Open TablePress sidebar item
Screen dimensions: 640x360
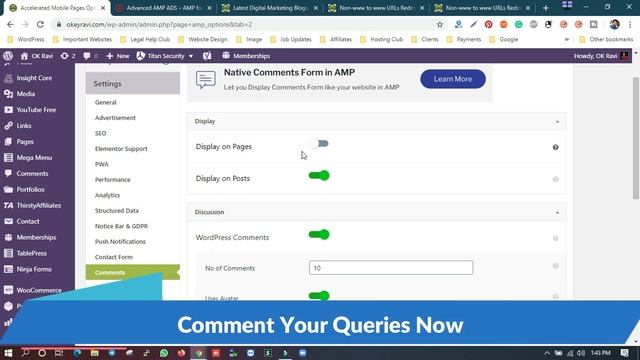[31, 253]
